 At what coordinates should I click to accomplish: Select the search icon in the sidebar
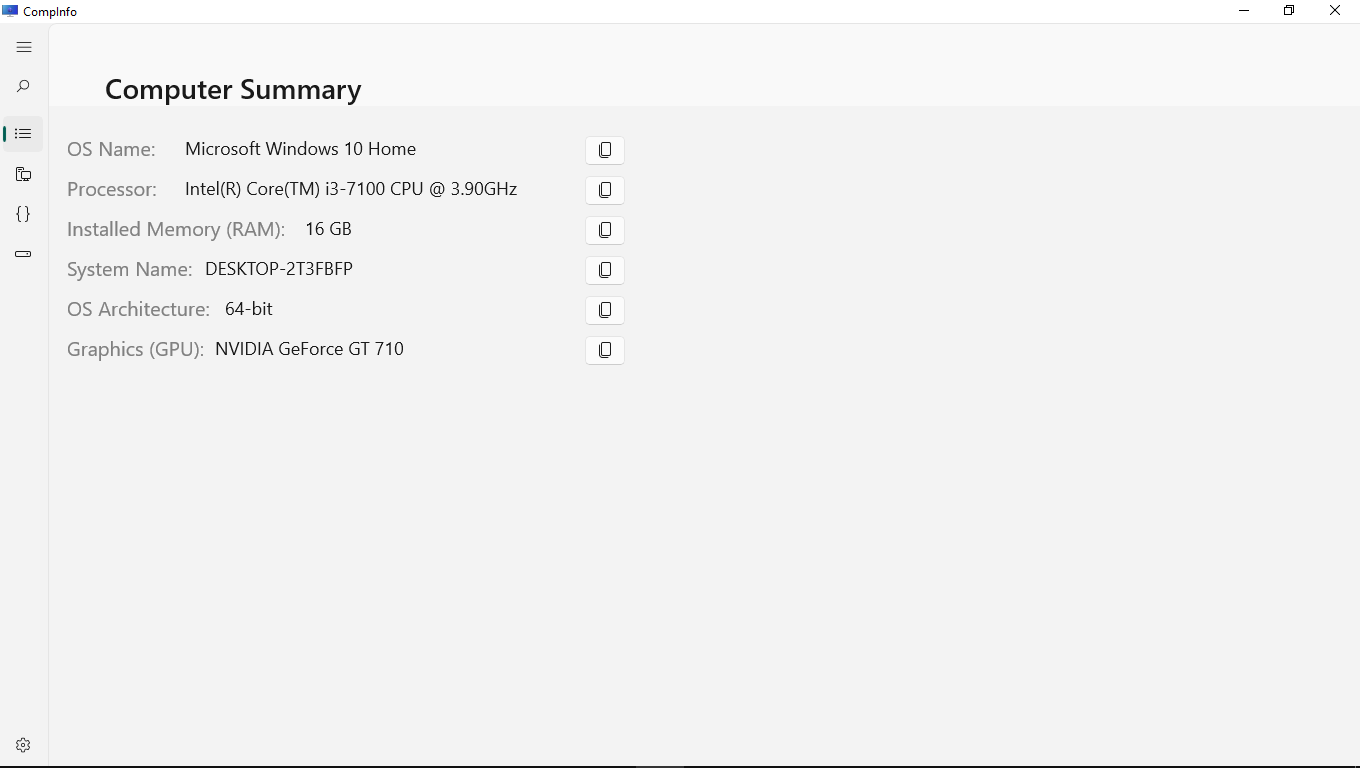[23, 87]
